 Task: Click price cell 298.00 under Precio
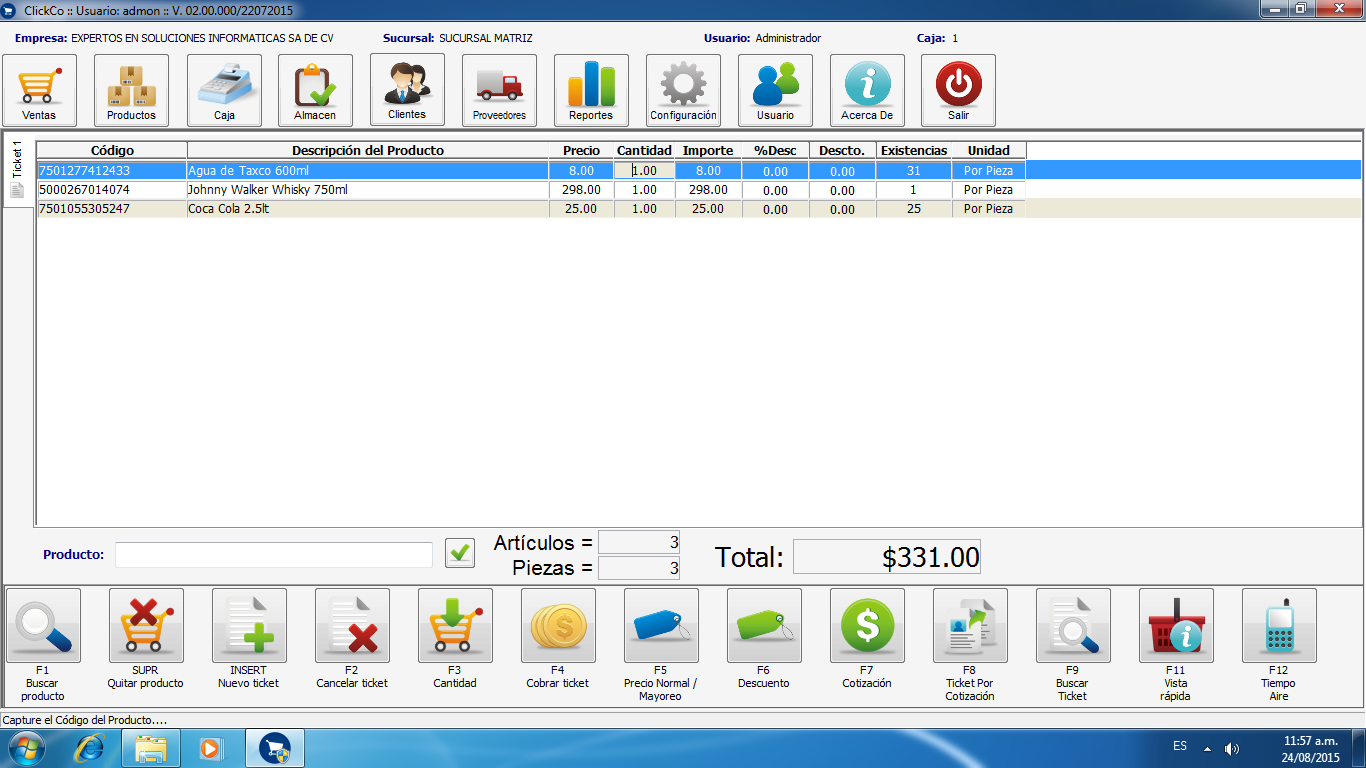[581, 190]
